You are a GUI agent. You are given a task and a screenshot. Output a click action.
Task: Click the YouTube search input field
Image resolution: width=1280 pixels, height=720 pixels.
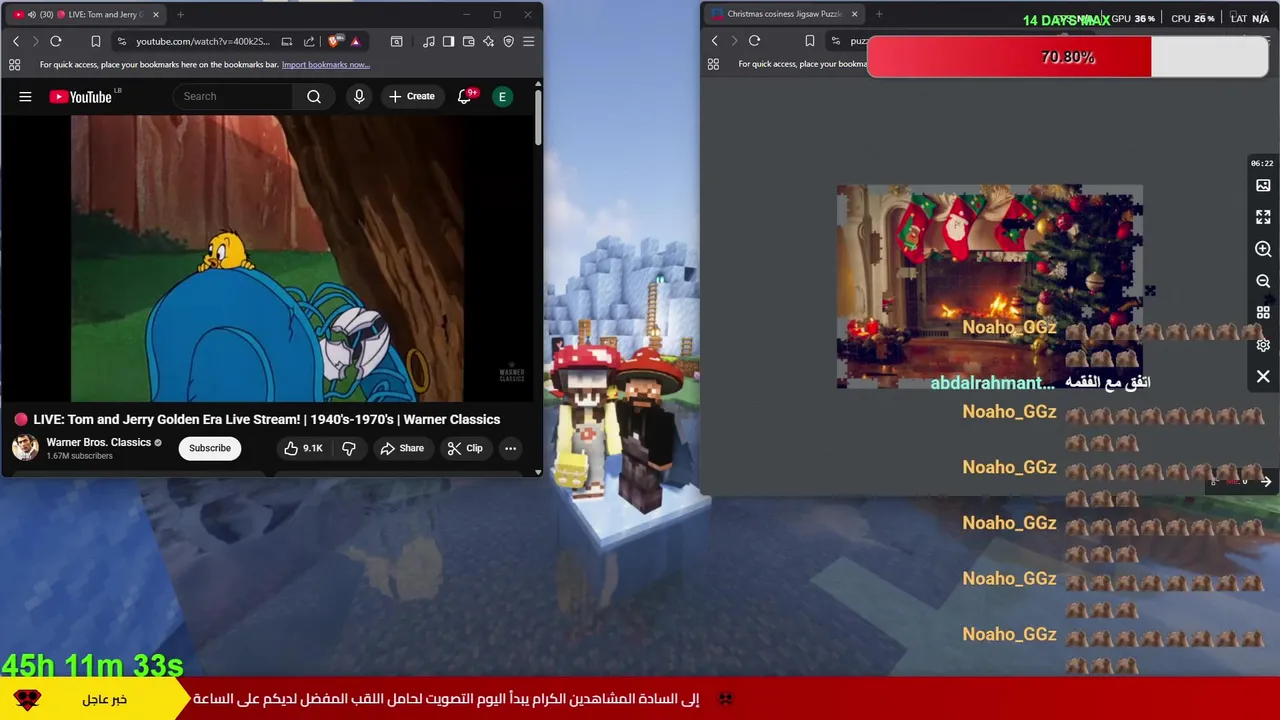click(x=234, y=97)
